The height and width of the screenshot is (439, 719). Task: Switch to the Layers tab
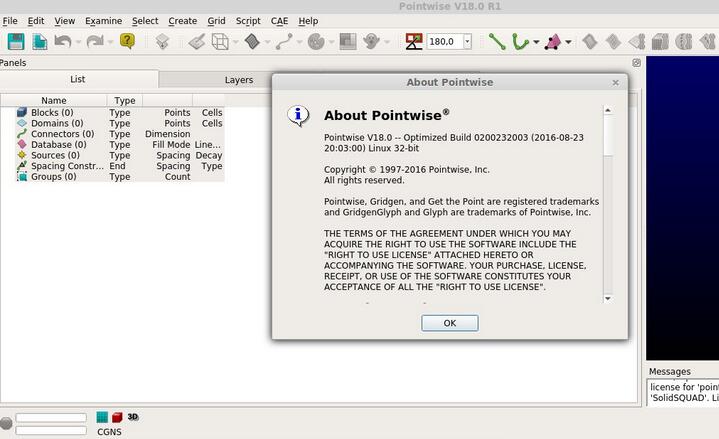tap(238, 80)
